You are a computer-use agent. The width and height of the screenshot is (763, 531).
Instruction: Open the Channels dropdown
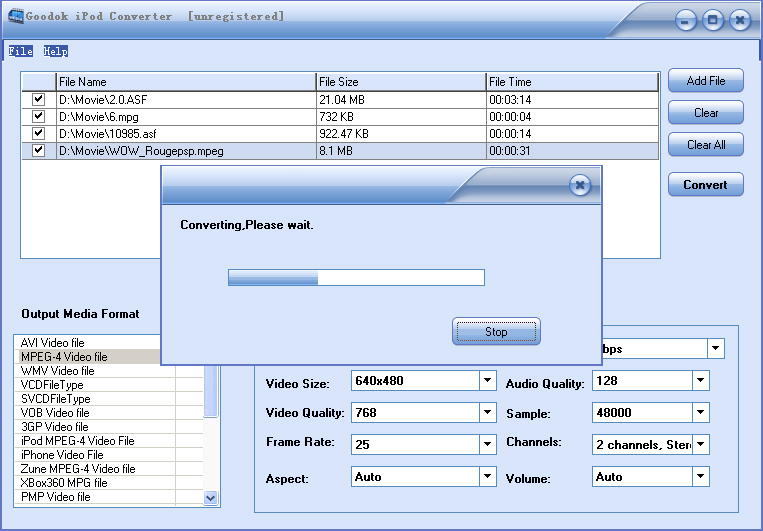tap(700, 444)
